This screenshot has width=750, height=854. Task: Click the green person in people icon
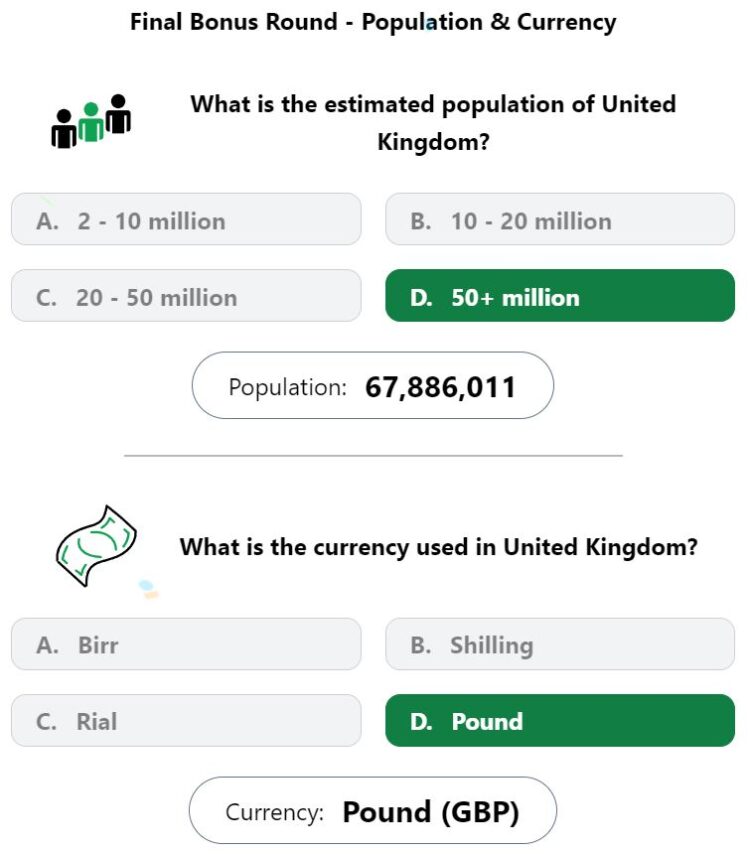coord(91,122)
